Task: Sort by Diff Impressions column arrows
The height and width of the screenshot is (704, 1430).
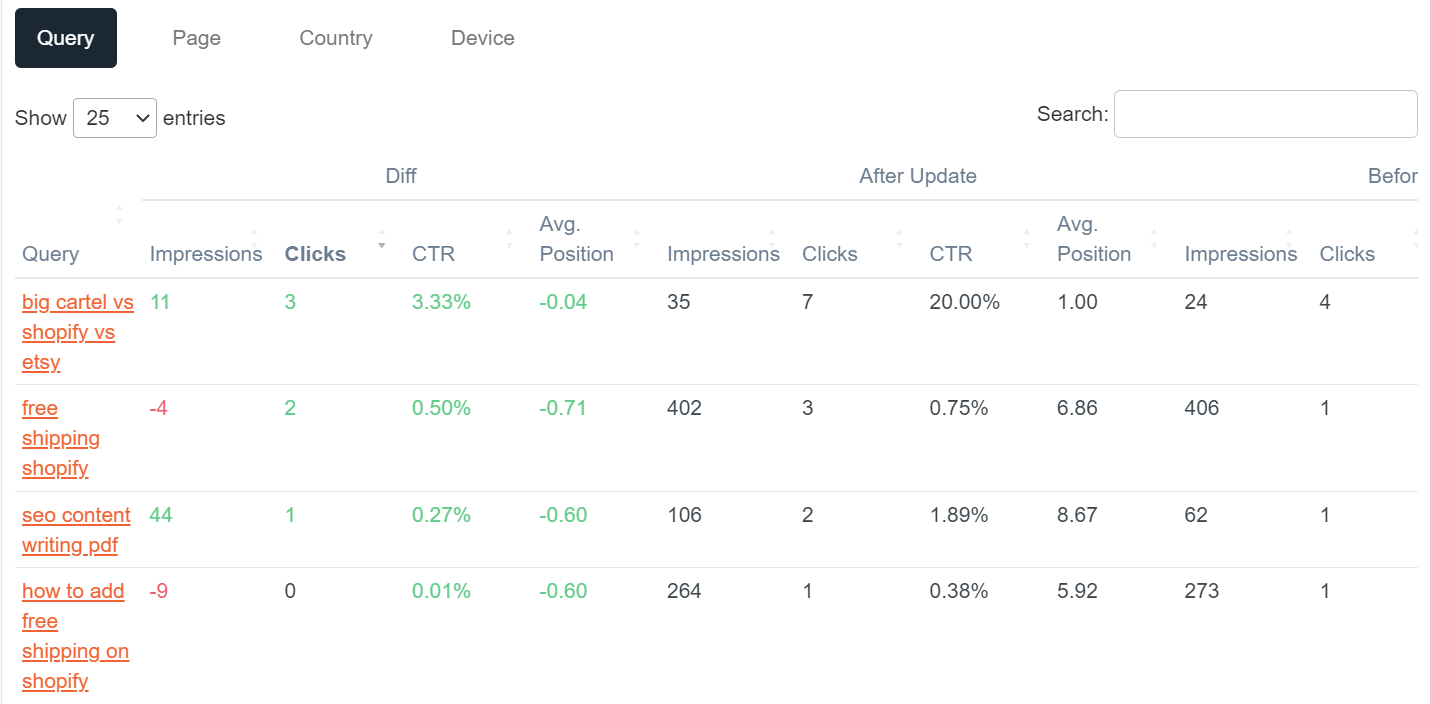Action: [254, 238]
